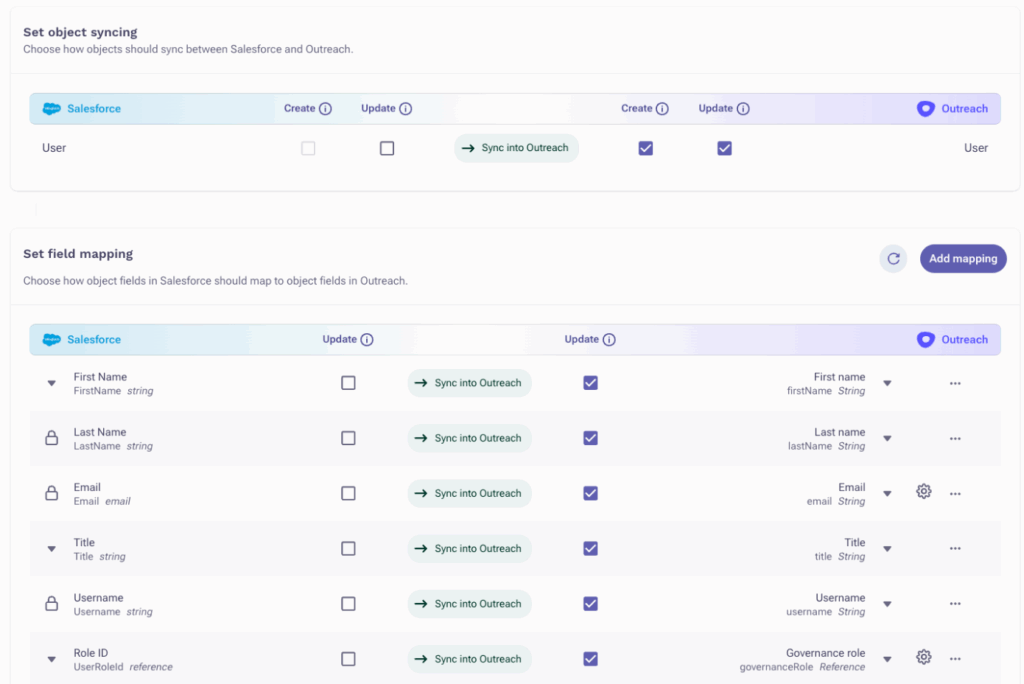Open settings gear for Email mapping
Image resolution: width=1024 pixels, height=684 pixels.
pos(924,492)
